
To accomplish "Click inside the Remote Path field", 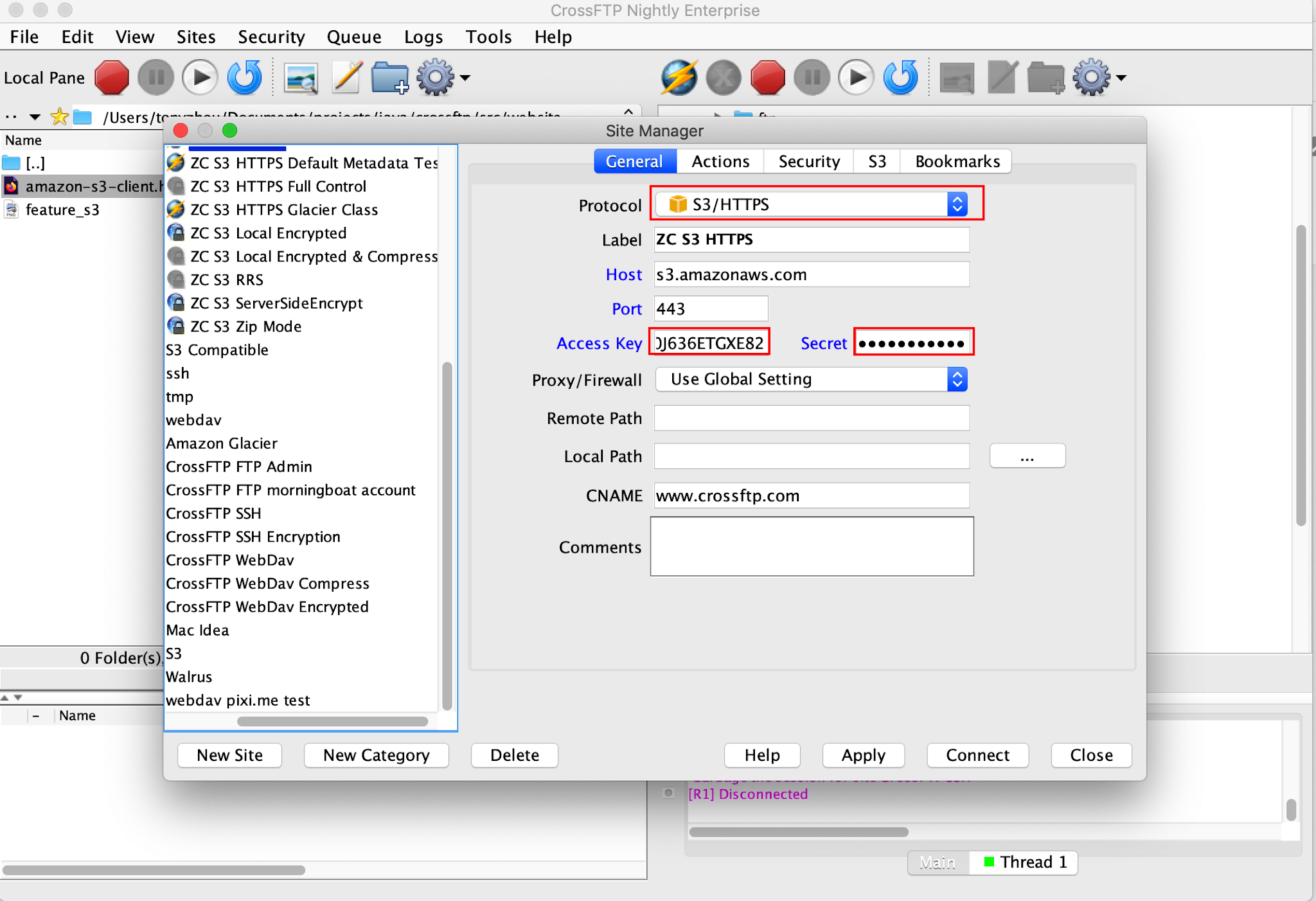I will (x=811, y=418).
